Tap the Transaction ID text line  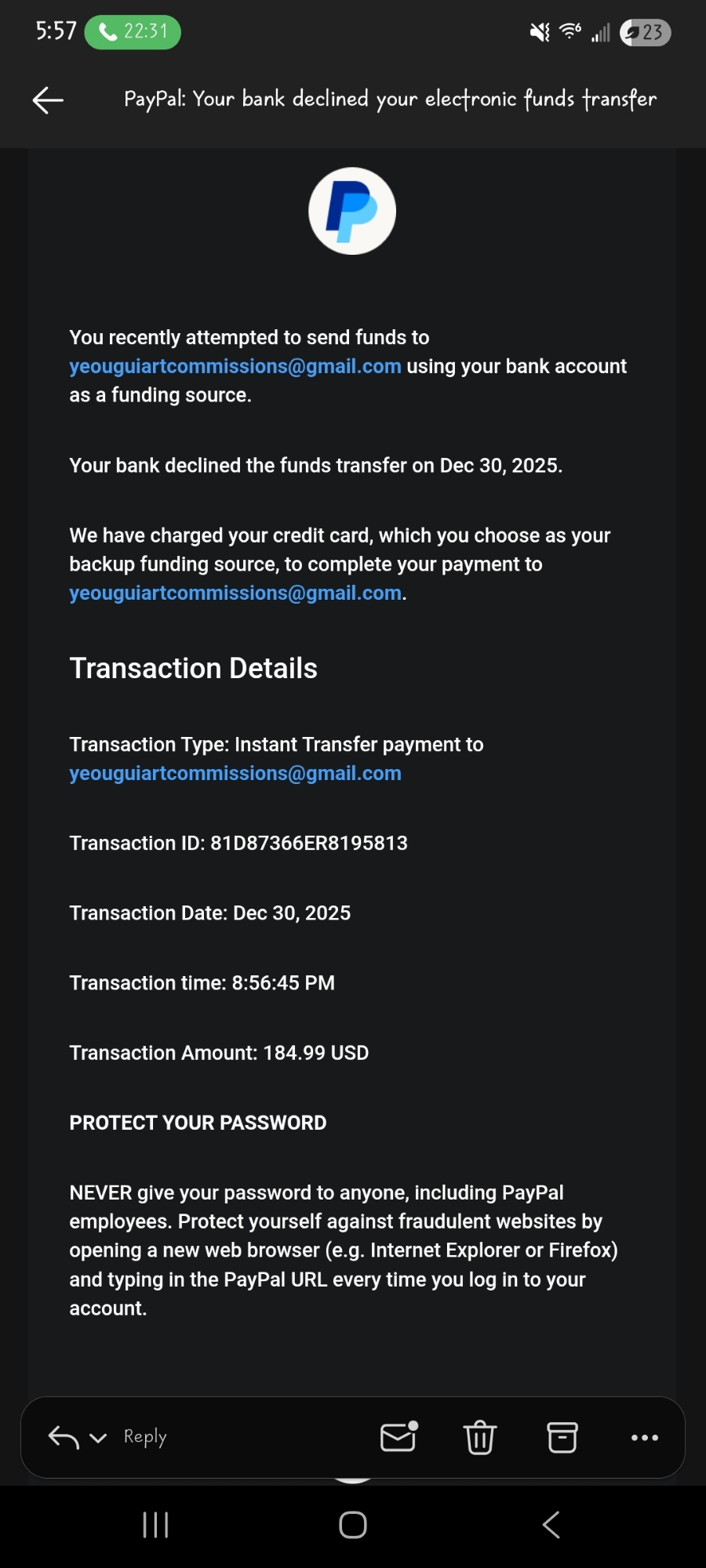pyautogui.click(x=238, y=843)
